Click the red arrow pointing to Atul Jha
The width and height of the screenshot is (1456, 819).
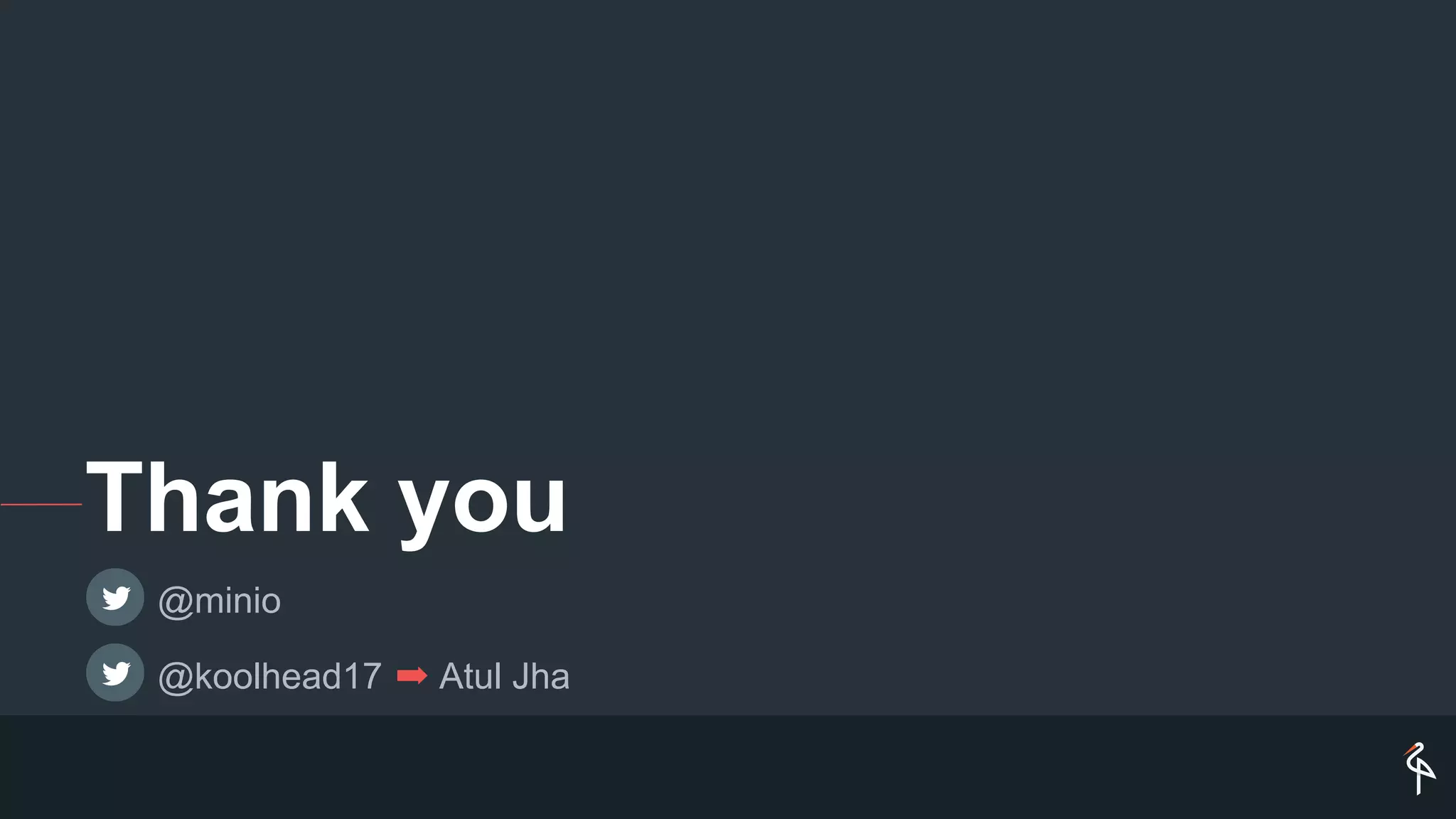tap(412, 675)
